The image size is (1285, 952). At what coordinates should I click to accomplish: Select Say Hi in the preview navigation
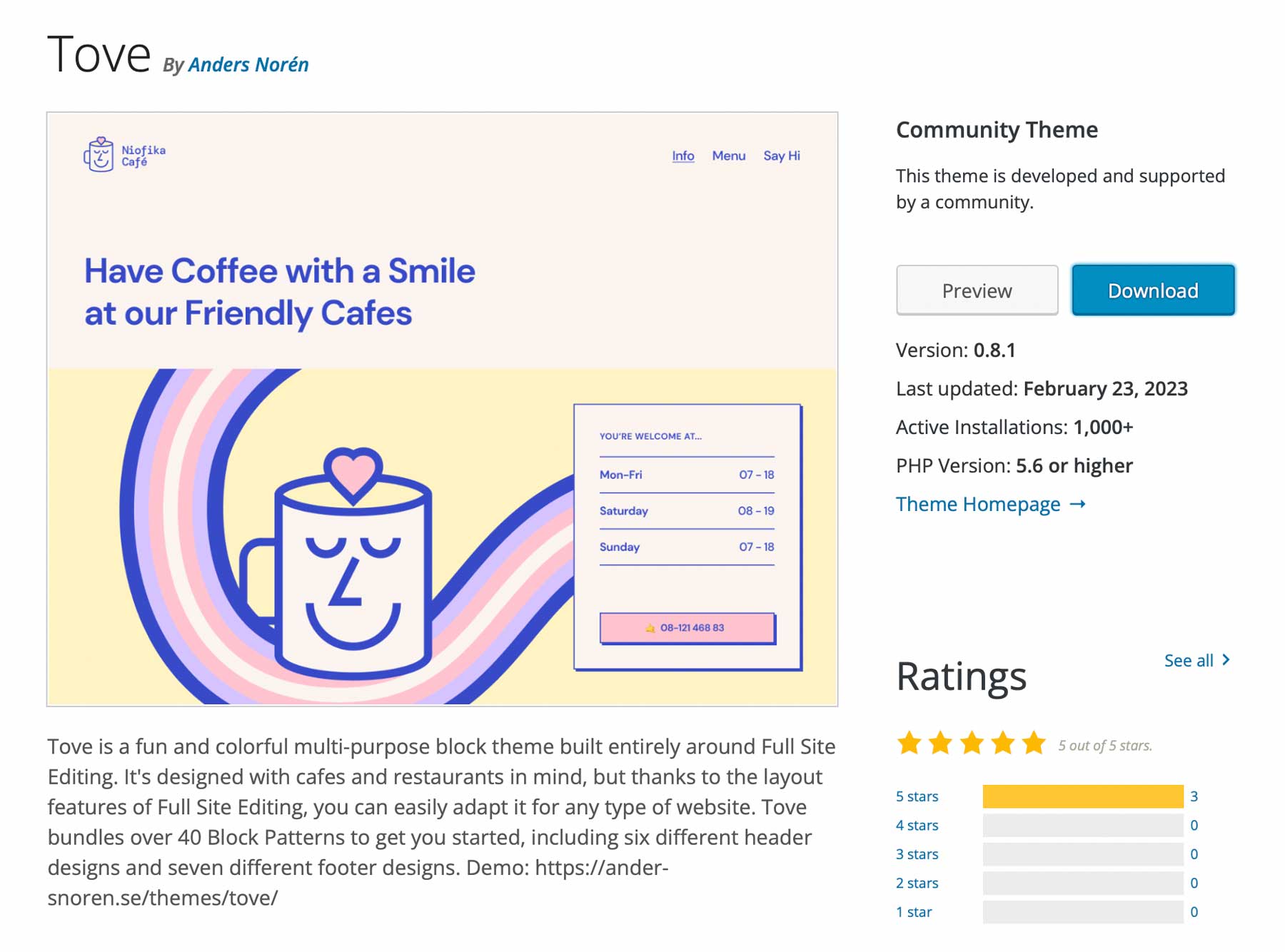(x=782, y=156)
